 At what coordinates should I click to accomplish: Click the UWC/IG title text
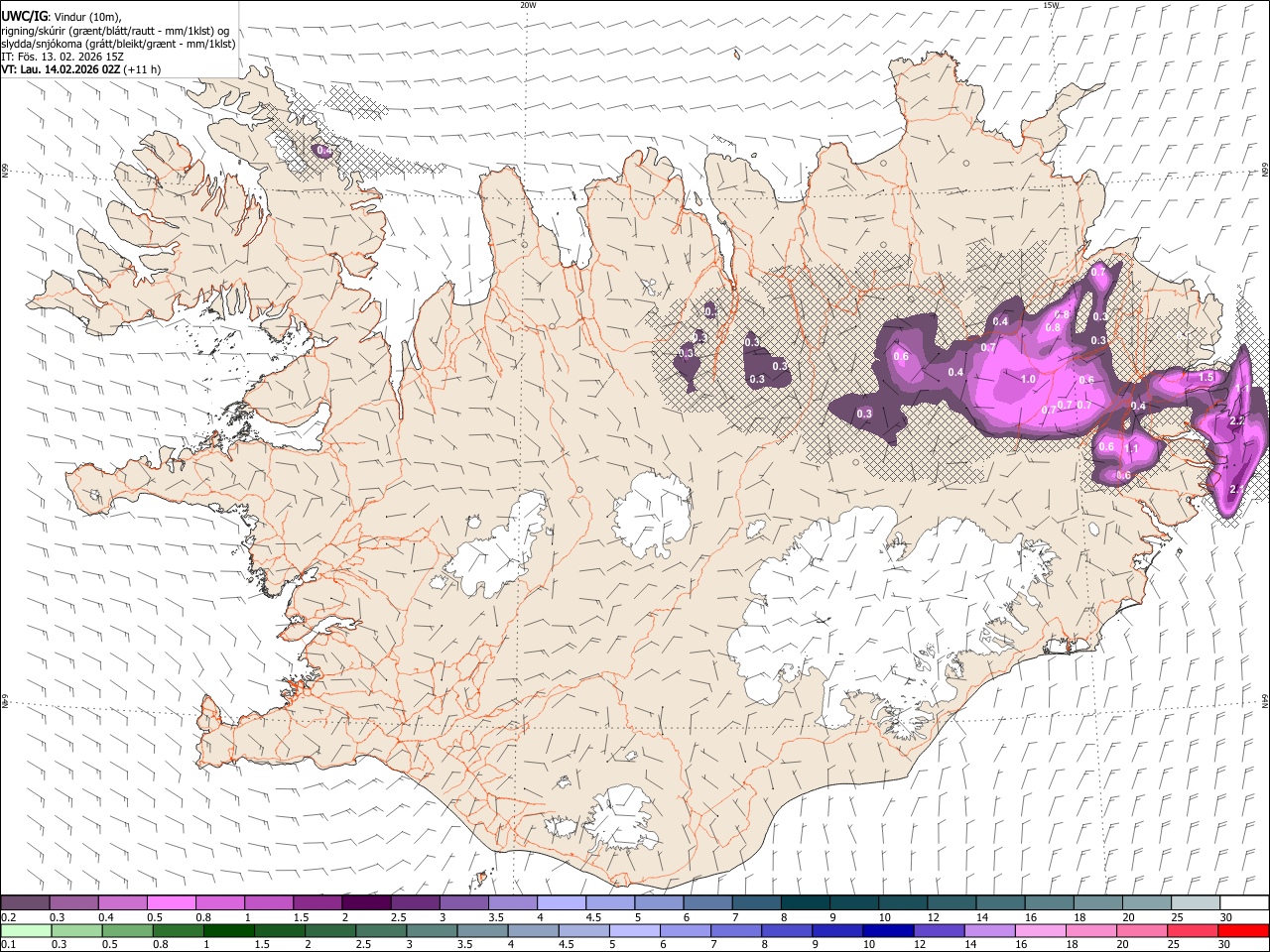(24, 17)
